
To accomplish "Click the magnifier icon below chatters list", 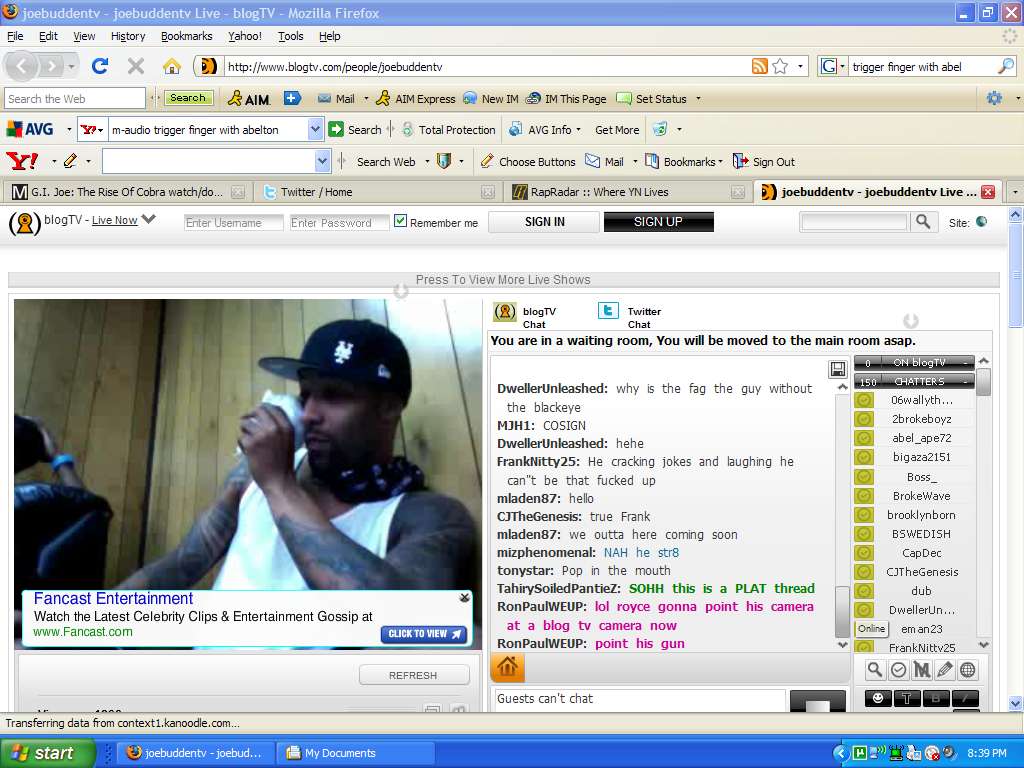I will coord(875,669).
